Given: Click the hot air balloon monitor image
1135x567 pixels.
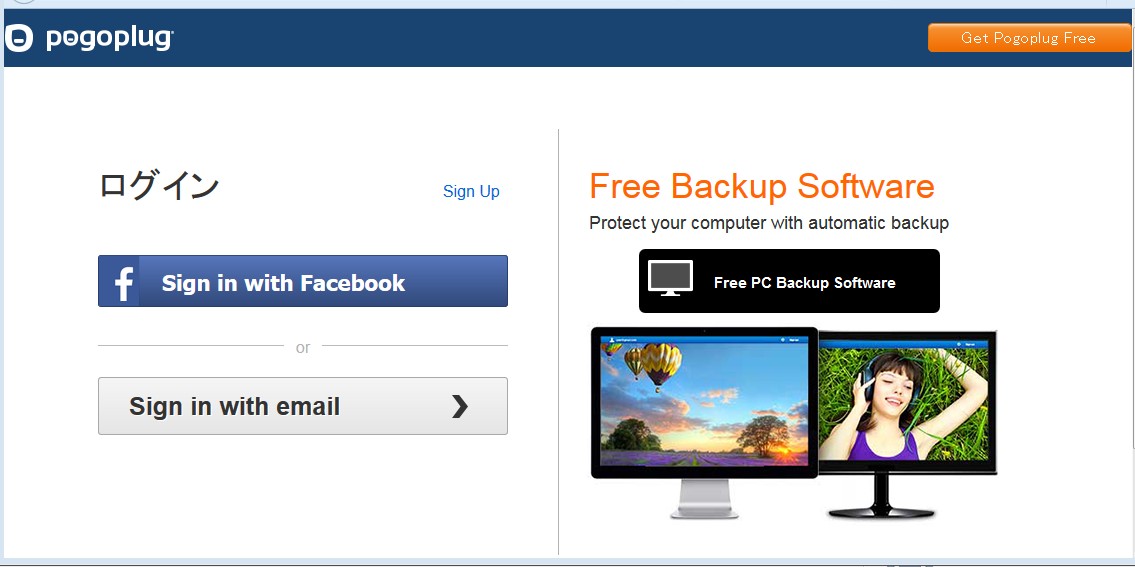Looking at the screenshot, I should tap(704, 403).
